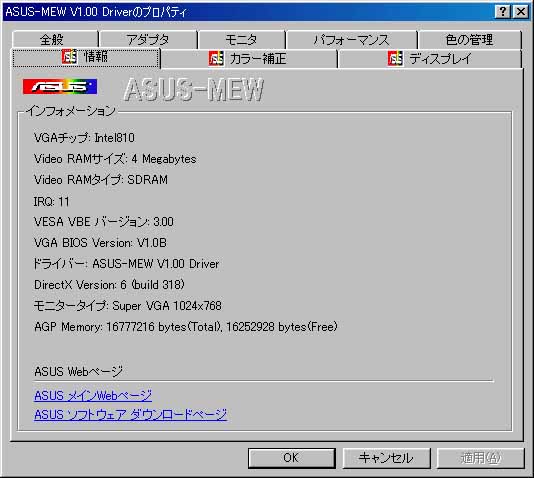Open the アダプタ tab
Screen dimensions: 534x478
[x=148, y=39]
